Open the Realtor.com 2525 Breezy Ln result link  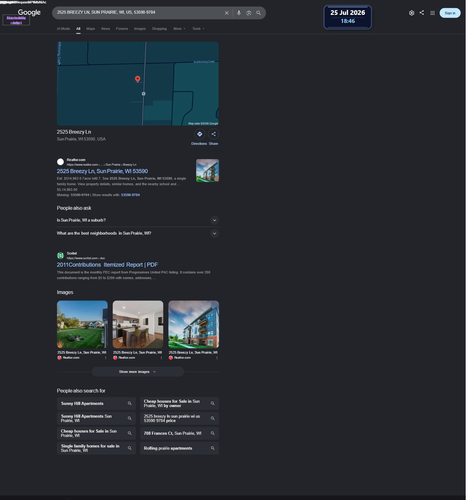click(102, 171)
